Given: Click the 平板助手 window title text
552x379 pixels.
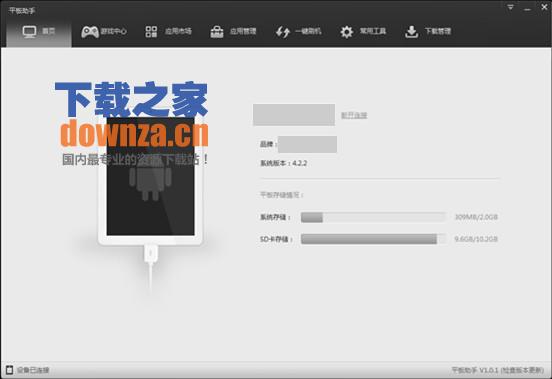Looking at the screenshot, I should 22,11.
